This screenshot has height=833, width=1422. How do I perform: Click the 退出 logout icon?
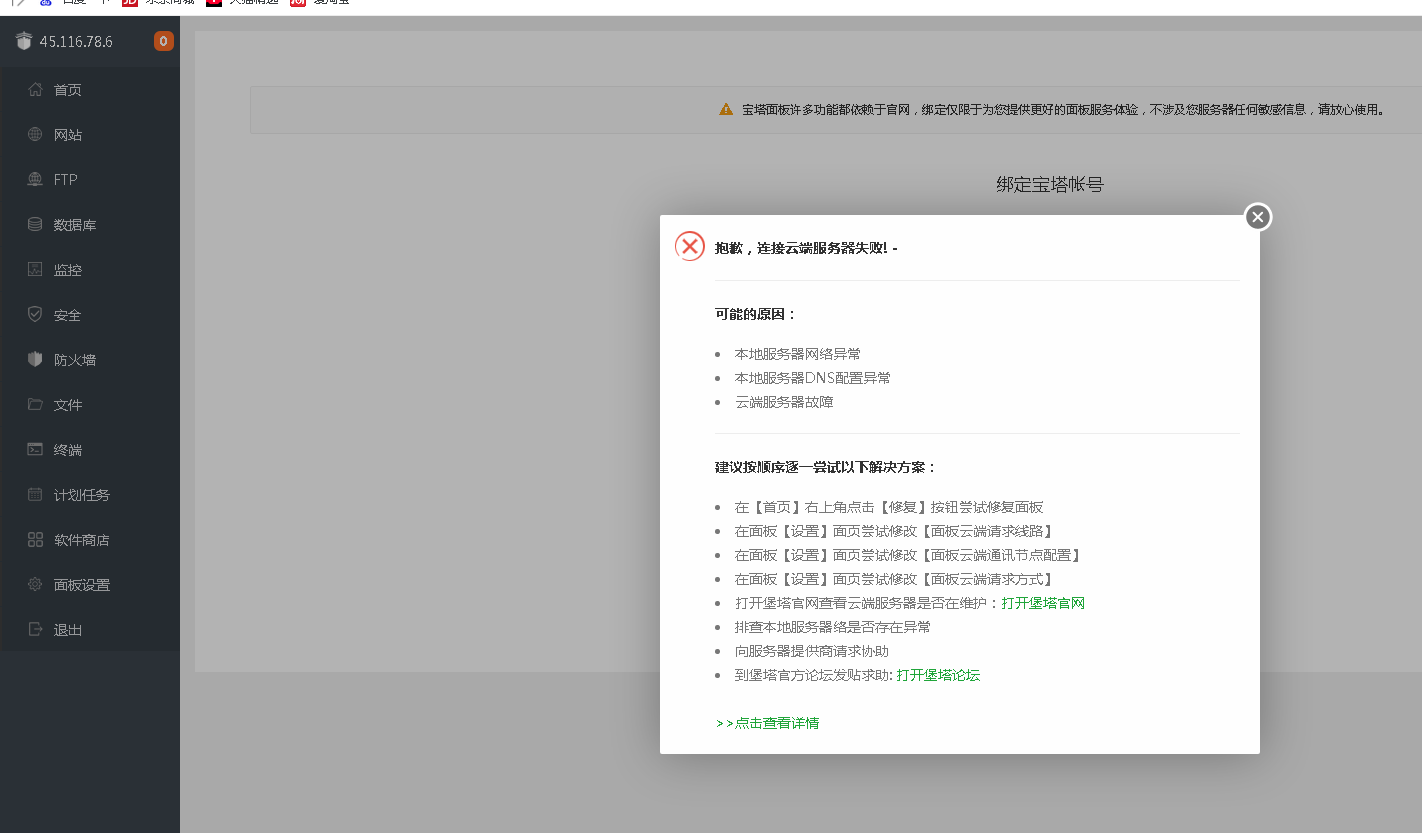pyautogui.click(x=35, y=630)
